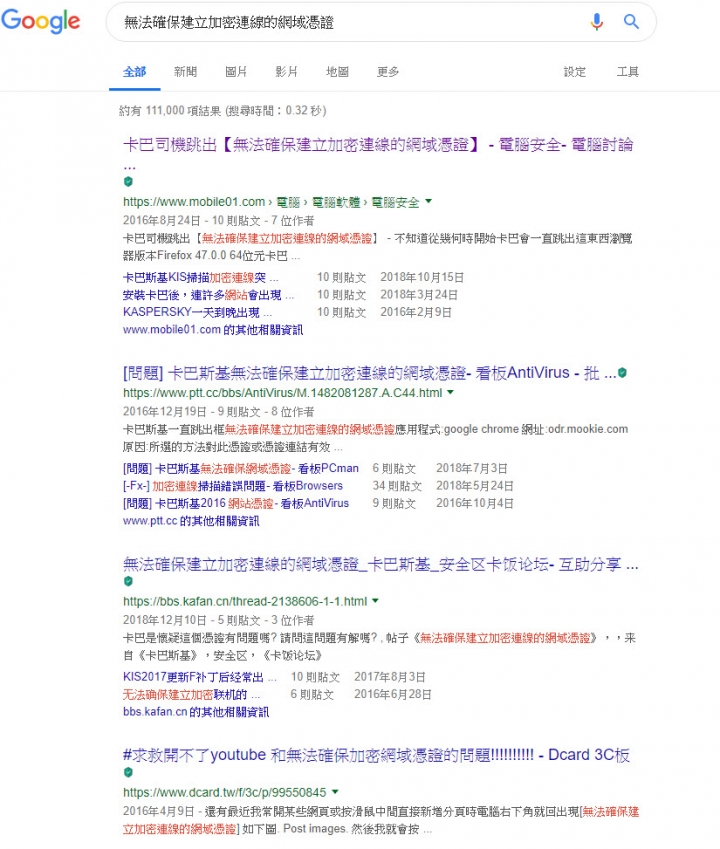Open sublink [-Fx-] 加密連線掃描錯誤問題- 看板Browsers
The image size is (720, 849).
pyautogui.click(x=233, y=486)
